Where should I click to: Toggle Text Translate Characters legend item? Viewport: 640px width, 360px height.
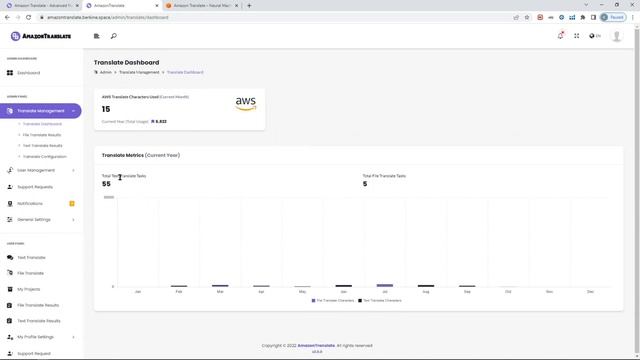380,301
